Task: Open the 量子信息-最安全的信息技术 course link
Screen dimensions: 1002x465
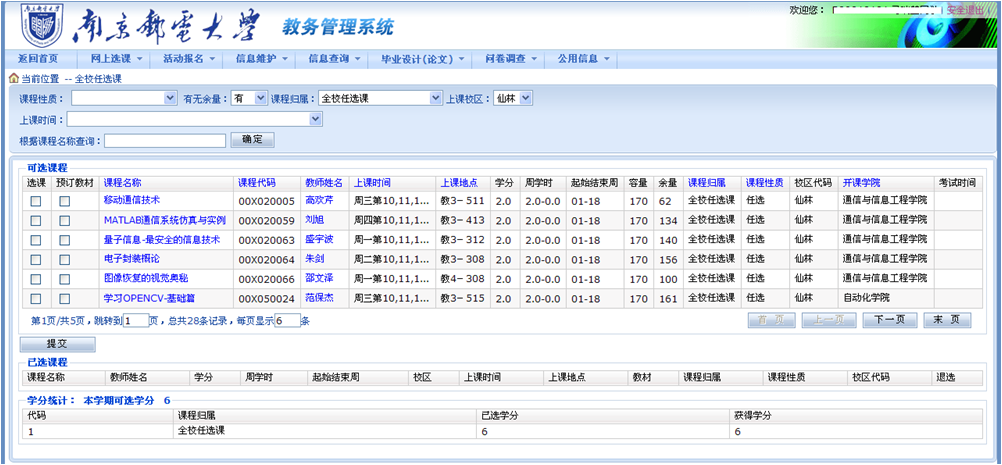Action: tap(161, 240)
